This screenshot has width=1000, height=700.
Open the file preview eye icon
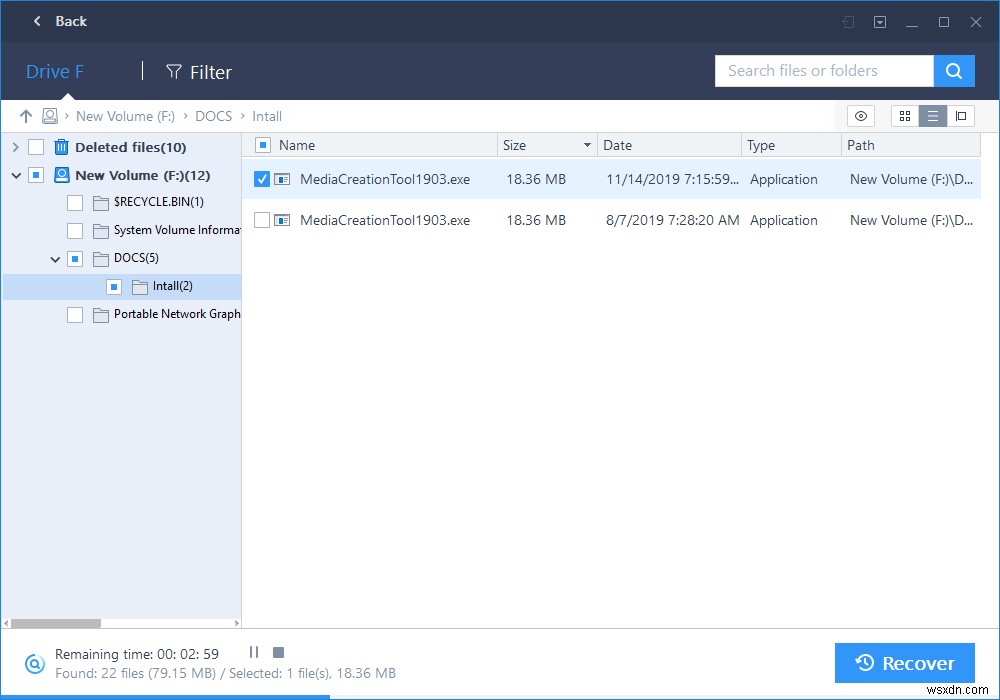click(860, 116)
